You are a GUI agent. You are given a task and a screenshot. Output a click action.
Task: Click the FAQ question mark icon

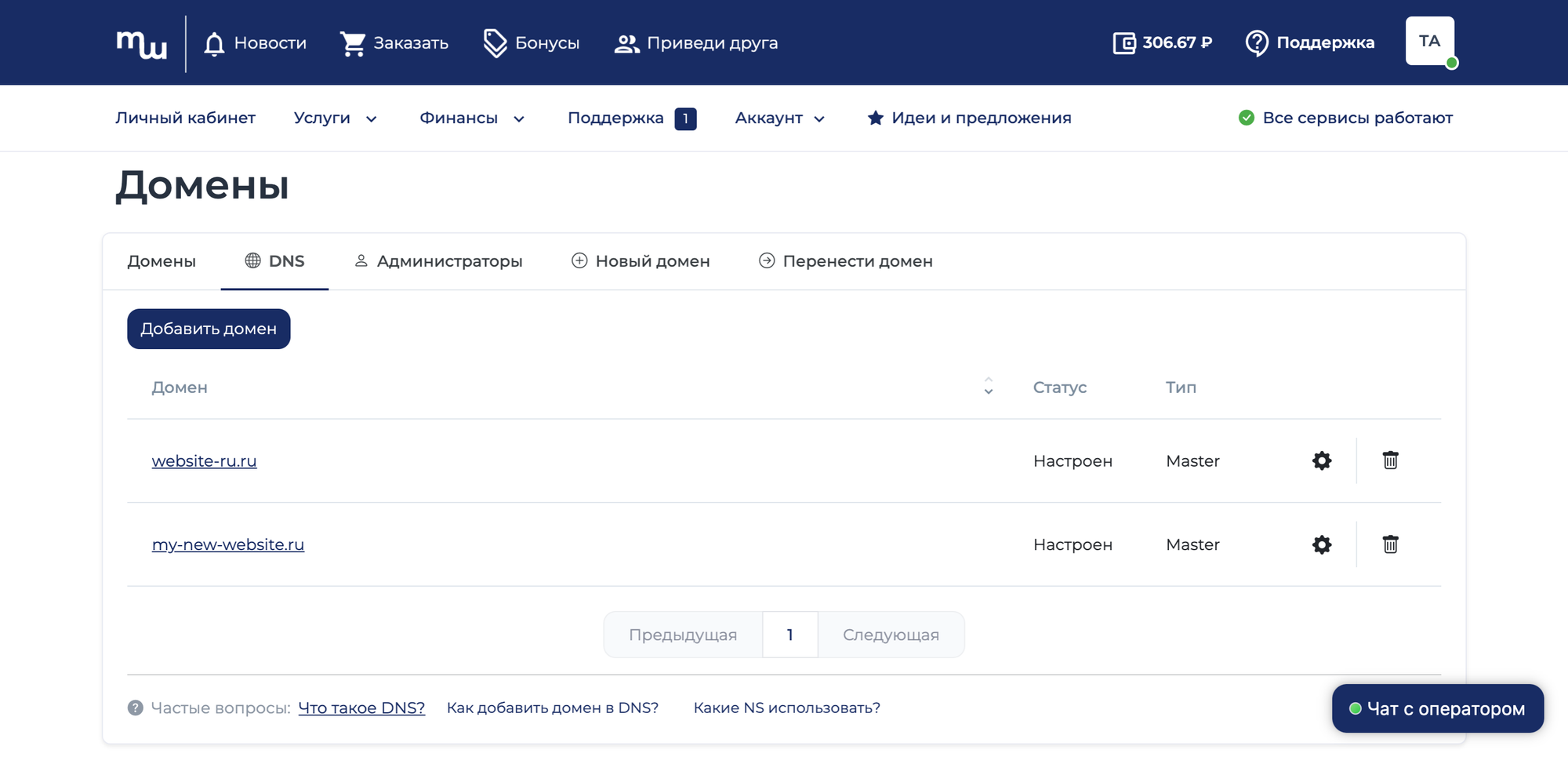136,708
